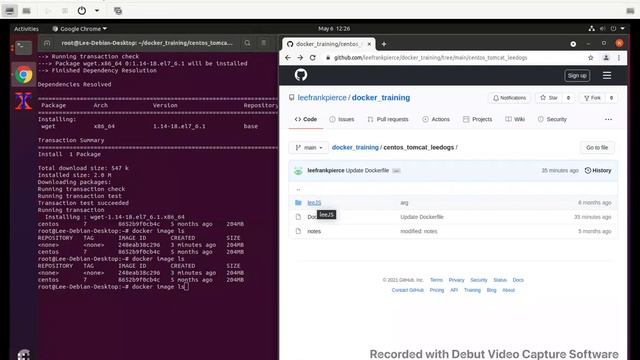The image size is (640, 360).
Task: Open docker_training repository title link
Action: click(x=381, y=98)
